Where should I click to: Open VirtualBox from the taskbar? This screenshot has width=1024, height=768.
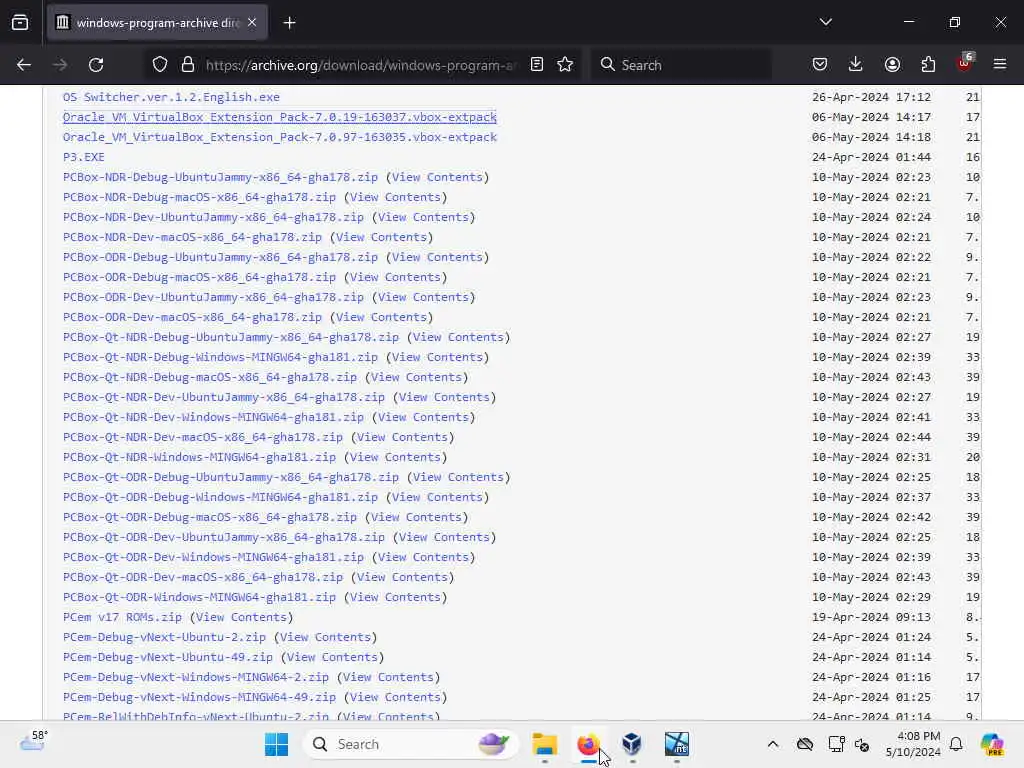point(632,744)
